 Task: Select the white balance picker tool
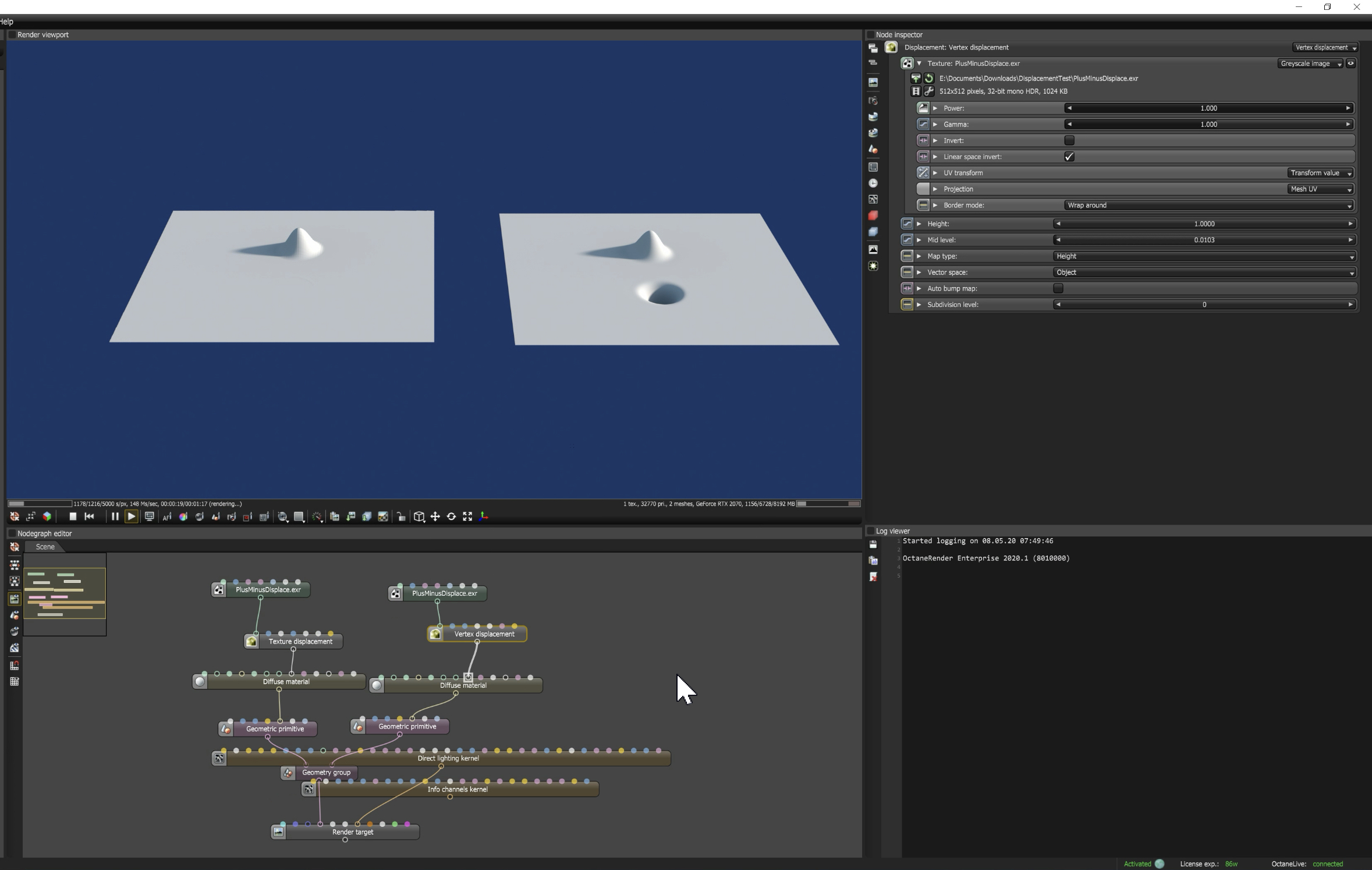click(183, 517)
